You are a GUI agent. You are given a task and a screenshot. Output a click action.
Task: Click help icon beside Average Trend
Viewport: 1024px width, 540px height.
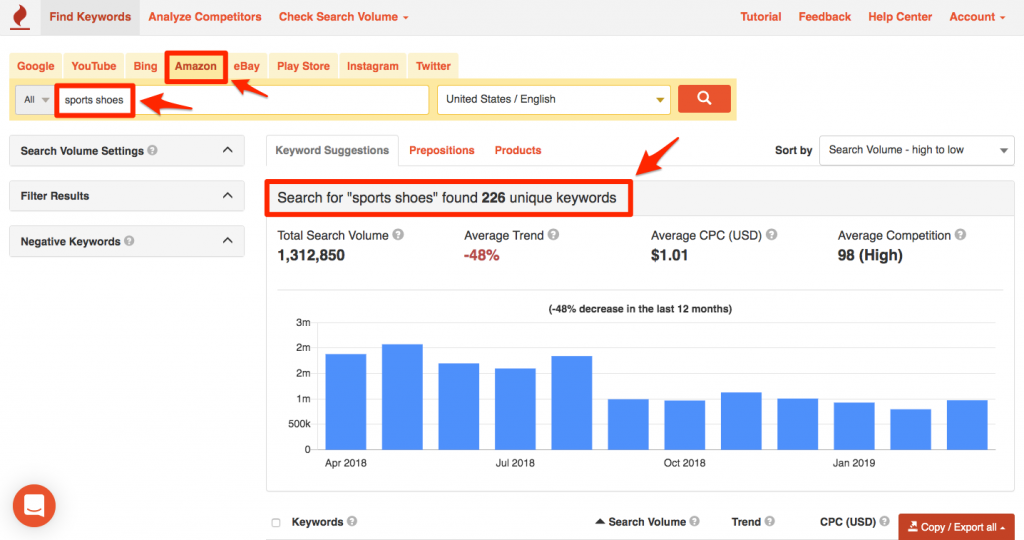[x=553, y=234]
